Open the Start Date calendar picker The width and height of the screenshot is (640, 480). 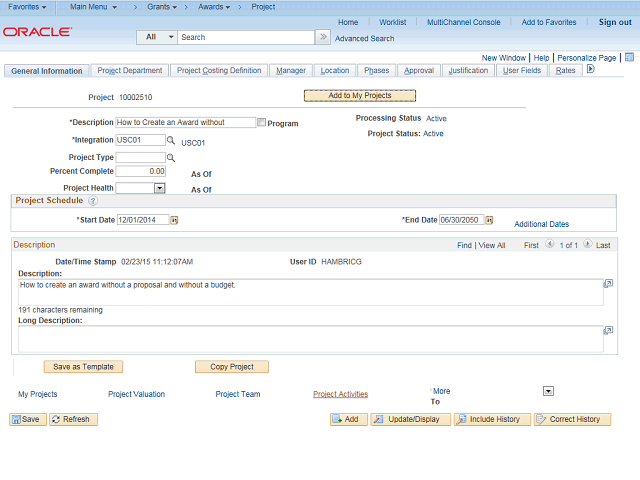[x=174, y=220]
